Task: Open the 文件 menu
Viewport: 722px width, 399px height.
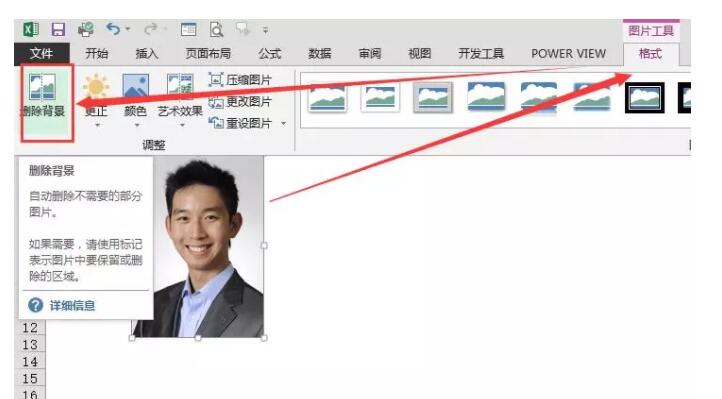Action: click(x=41, y=54)
